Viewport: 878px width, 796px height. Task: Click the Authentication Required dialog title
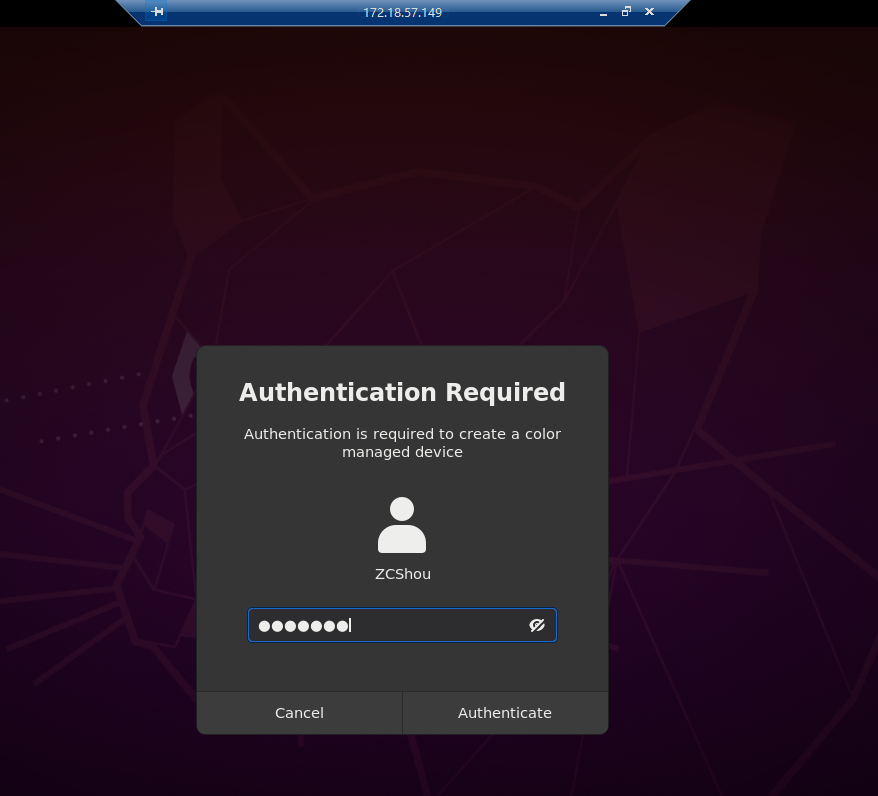tap(402, 392)
